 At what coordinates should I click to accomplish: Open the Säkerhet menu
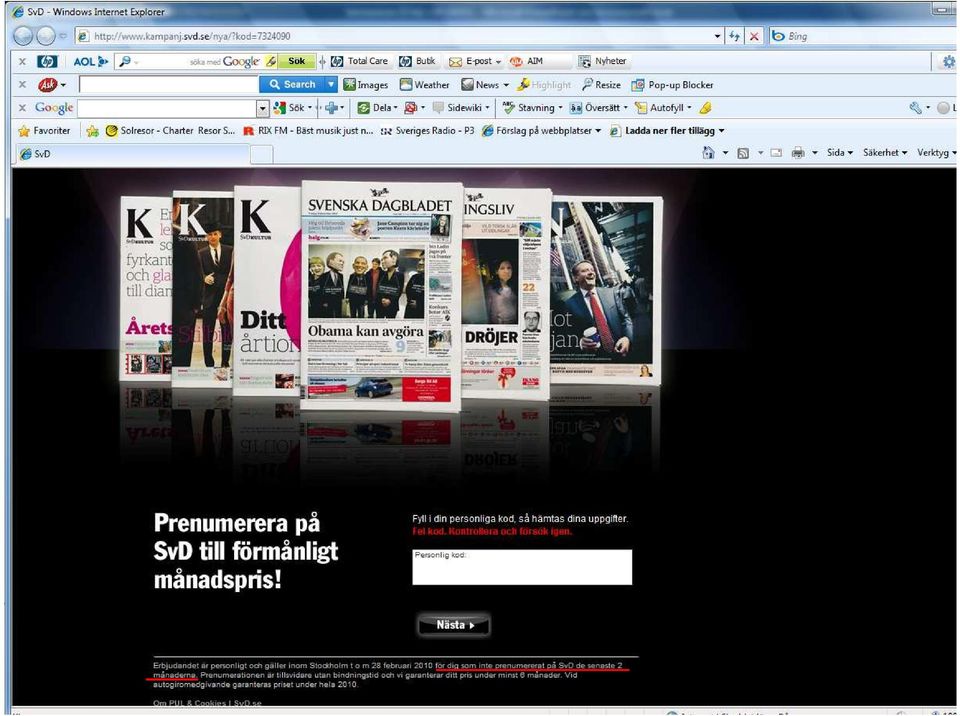[x=885, y=153]
